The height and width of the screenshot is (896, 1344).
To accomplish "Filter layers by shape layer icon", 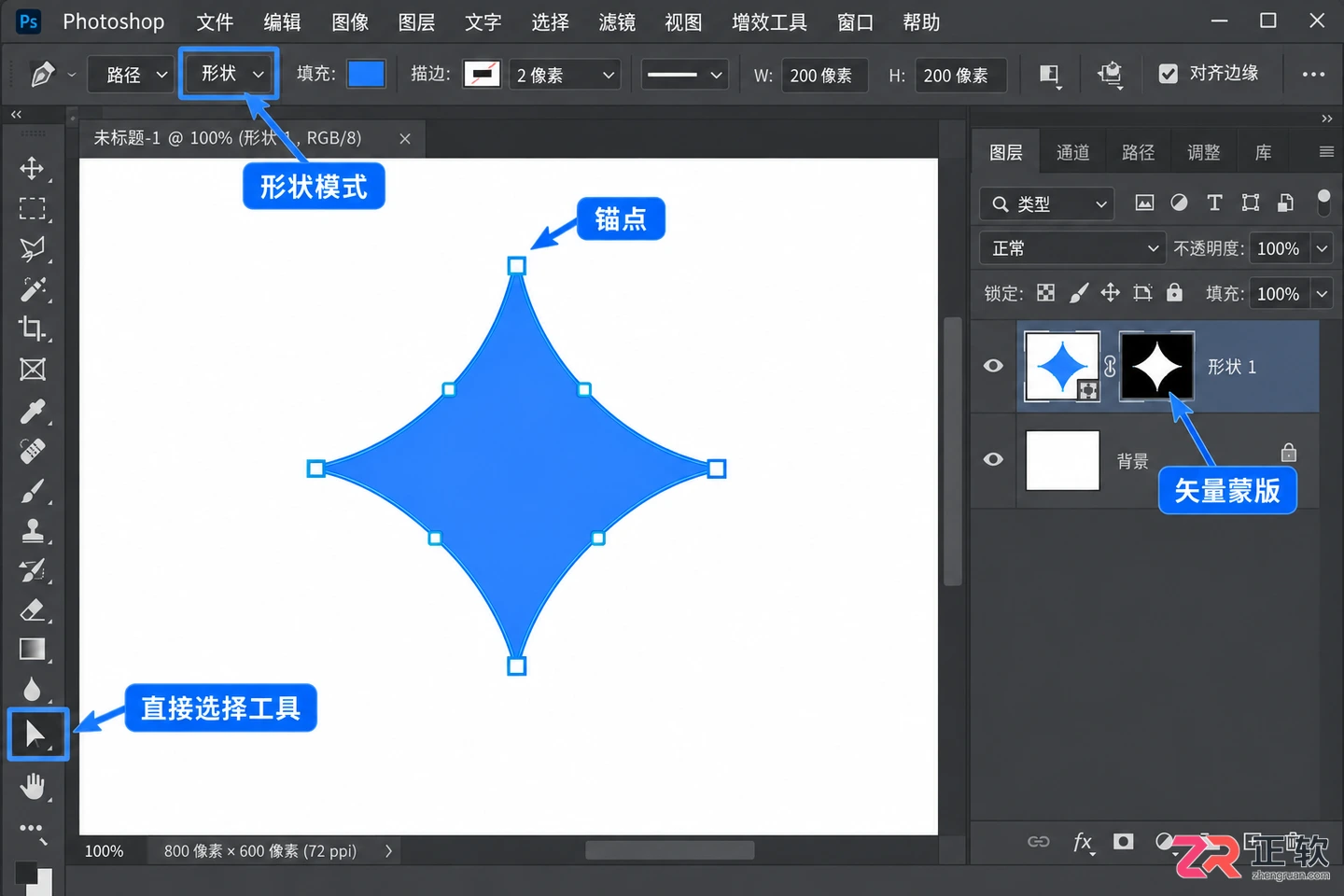I will [1251, 203].
